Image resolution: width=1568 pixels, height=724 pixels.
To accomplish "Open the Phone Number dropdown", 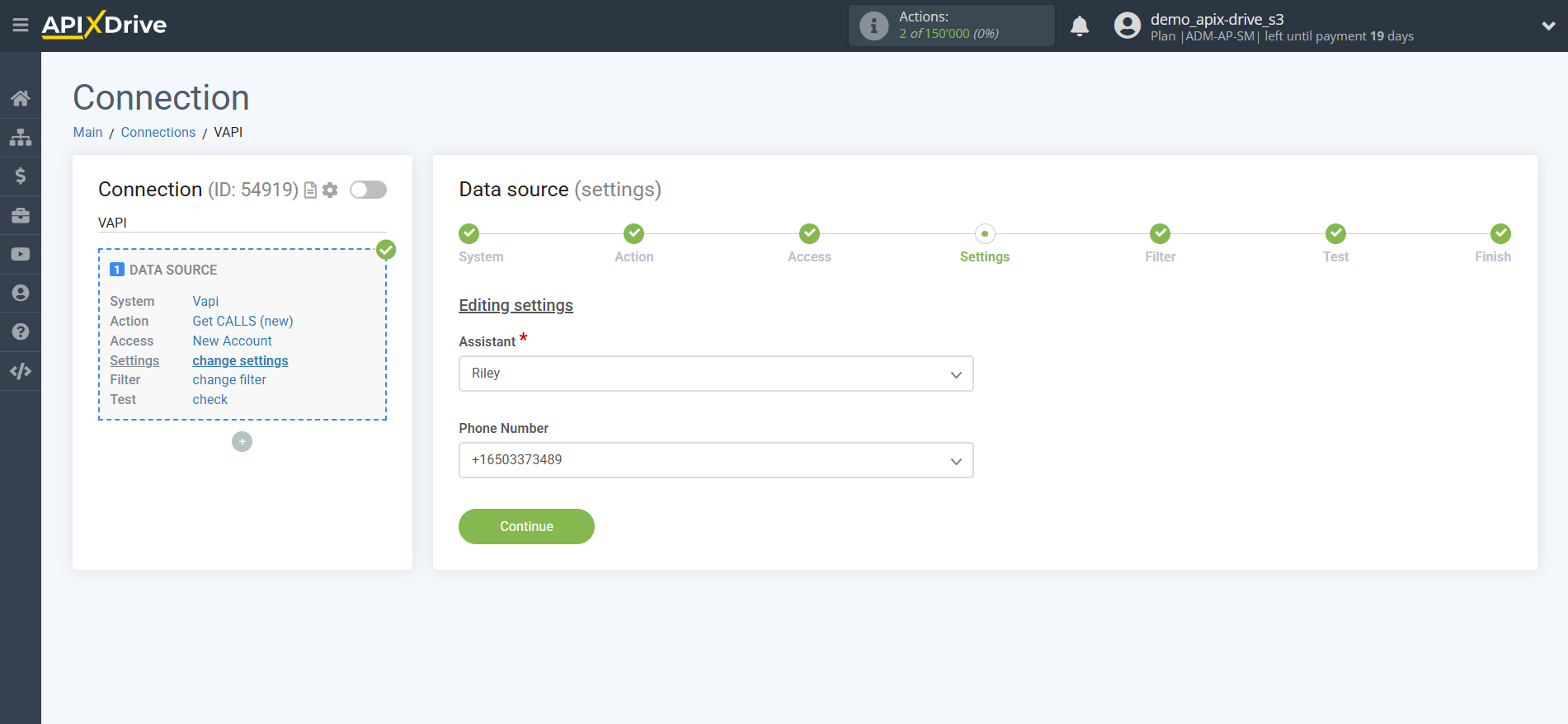I will pyautogui.click(x=716, y=460).
